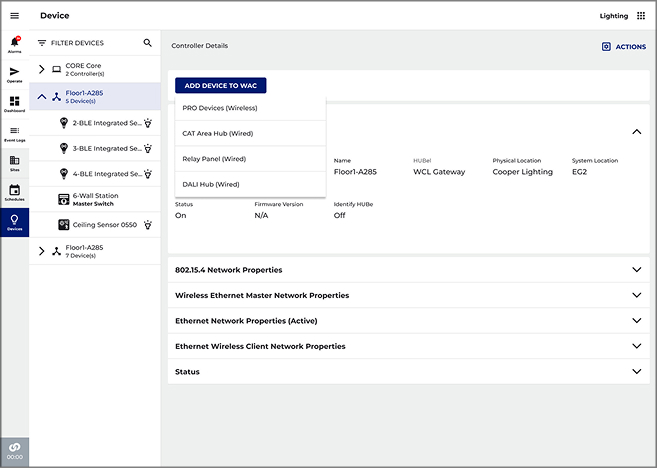Image resolution: width=657 pixels, height=468 pixels.
Task: Open Dashboard in the sidebar
Action: (x=15, y=104)
